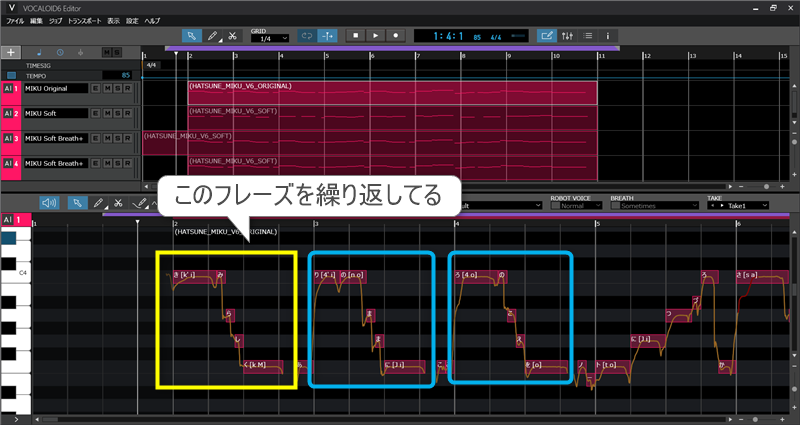
Task: Open the BREATH Sometimes dropdown
Action: pos(658,206)
